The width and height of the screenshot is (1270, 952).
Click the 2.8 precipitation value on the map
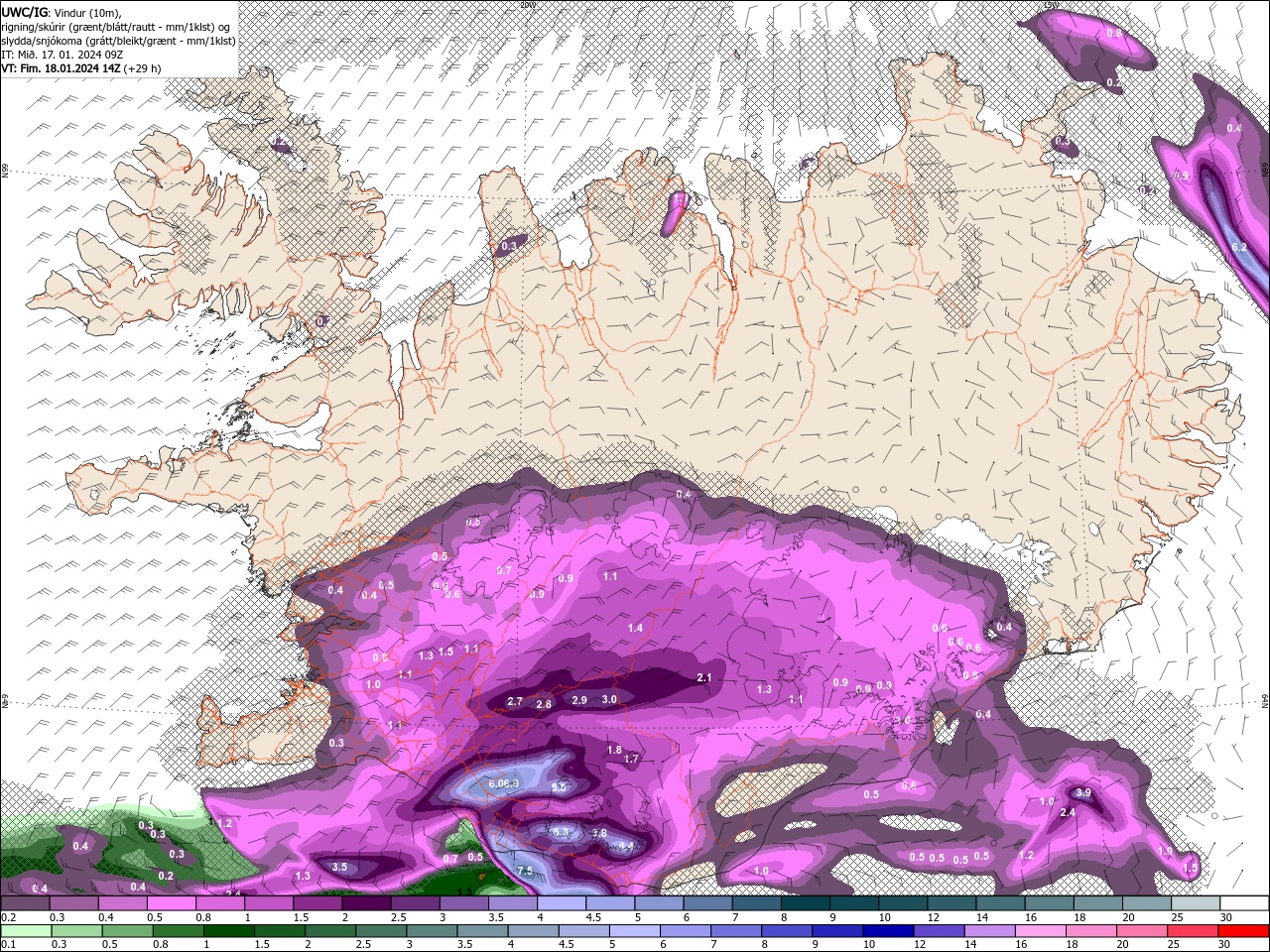point(544,705)
